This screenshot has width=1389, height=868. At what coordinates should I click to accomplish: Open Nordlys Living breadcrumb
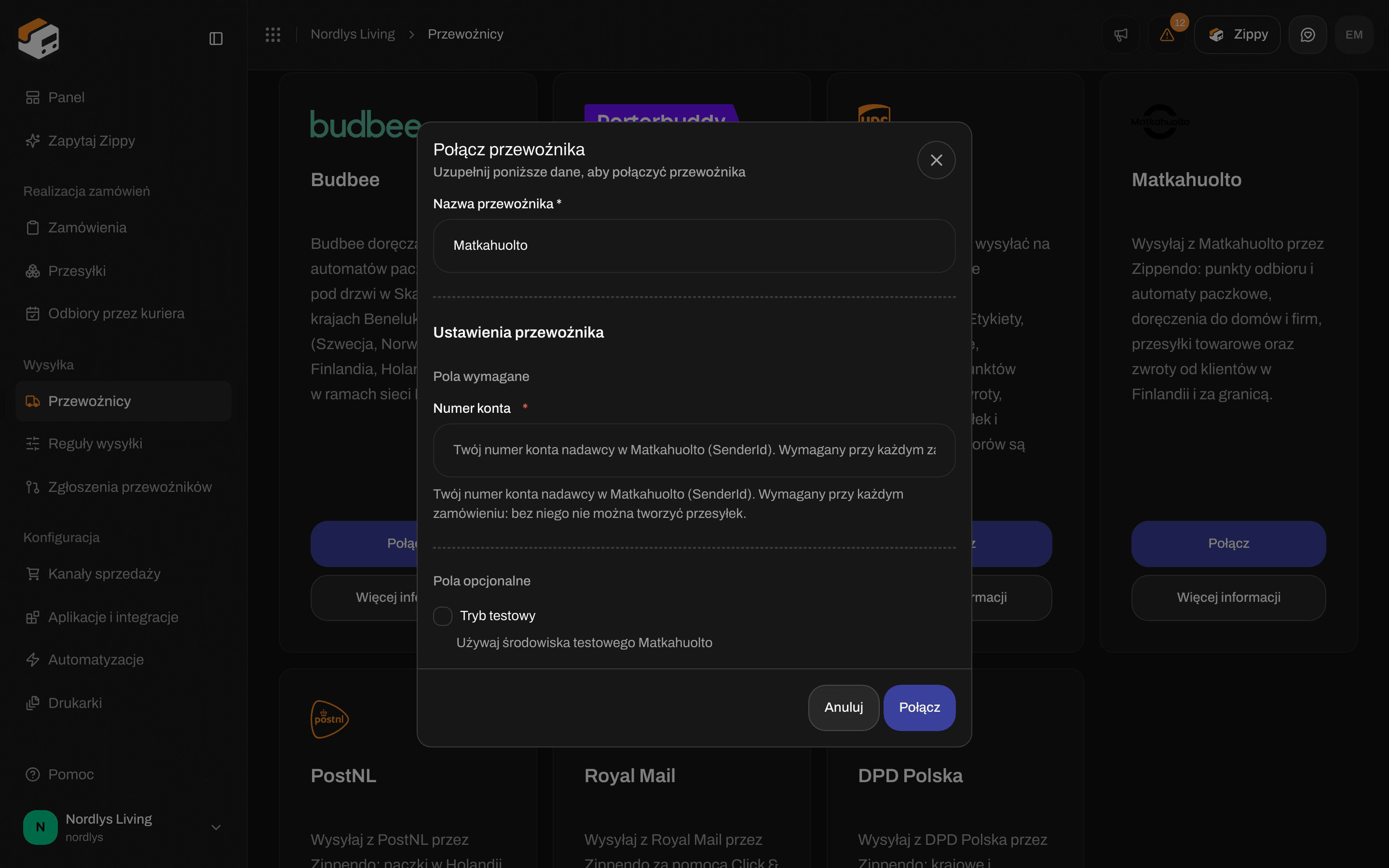[x=353, y=34]
